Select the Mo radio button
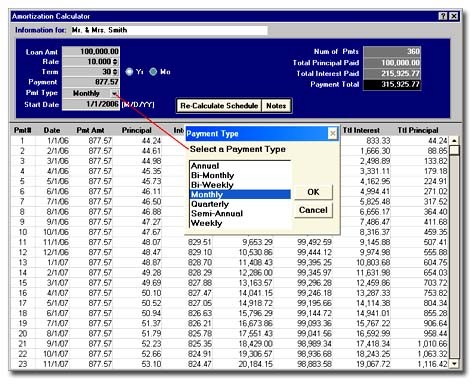 [x=153, y=72]
